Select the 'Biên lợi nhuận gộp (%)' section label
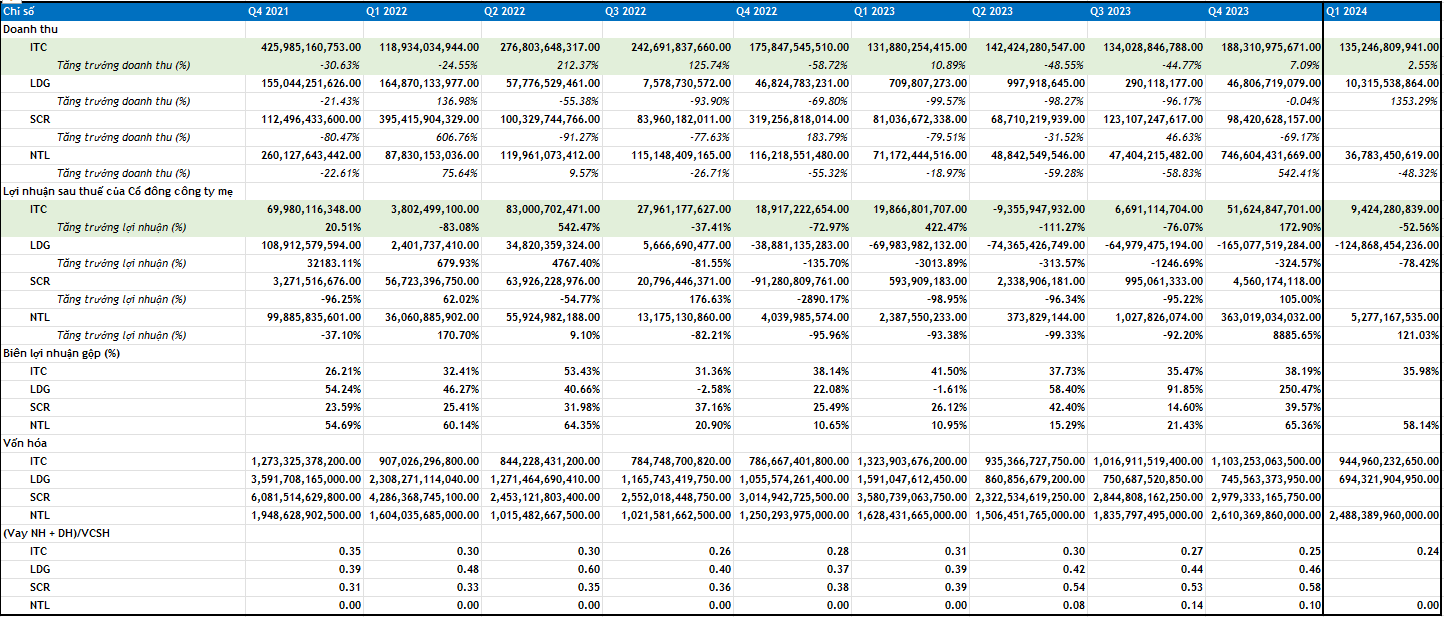Image resolution: width=1444 pixels, height=617 pixels. (x=62, y=353)
